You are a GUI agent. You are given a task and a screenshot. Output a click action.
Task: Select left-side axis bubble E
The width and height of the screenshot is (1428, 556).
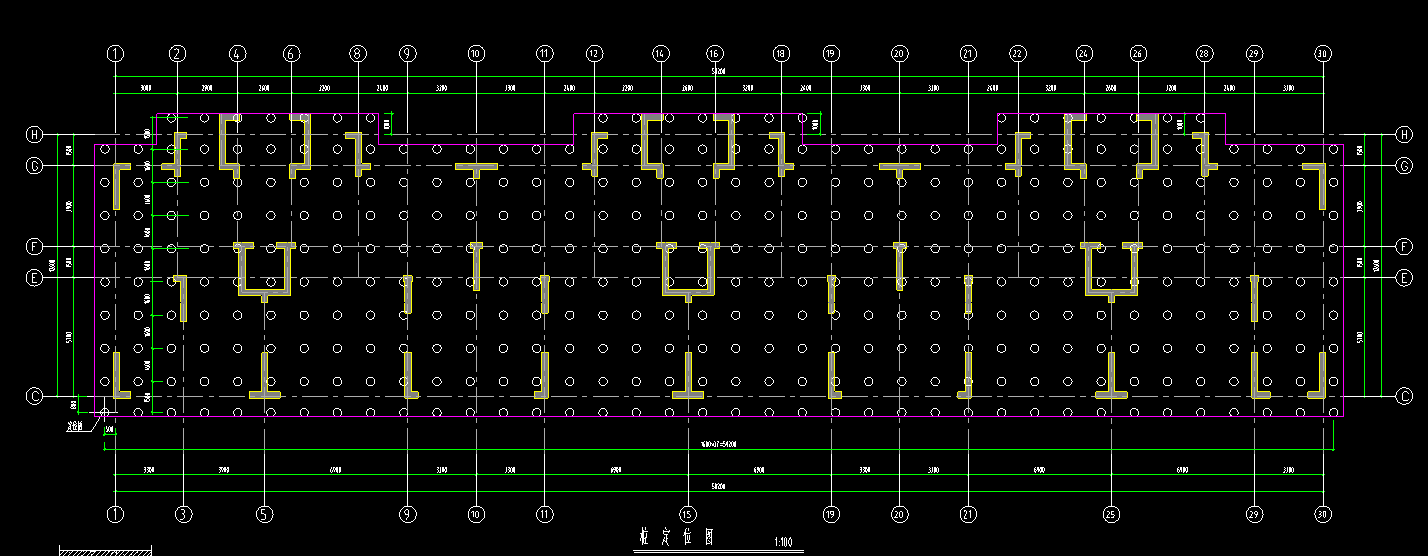point(35,278)
